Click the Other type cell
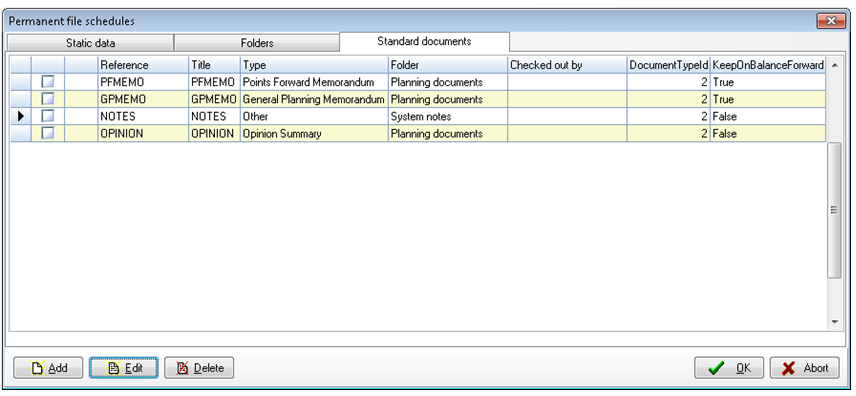 pyautogui.click(x=314, y=116)
